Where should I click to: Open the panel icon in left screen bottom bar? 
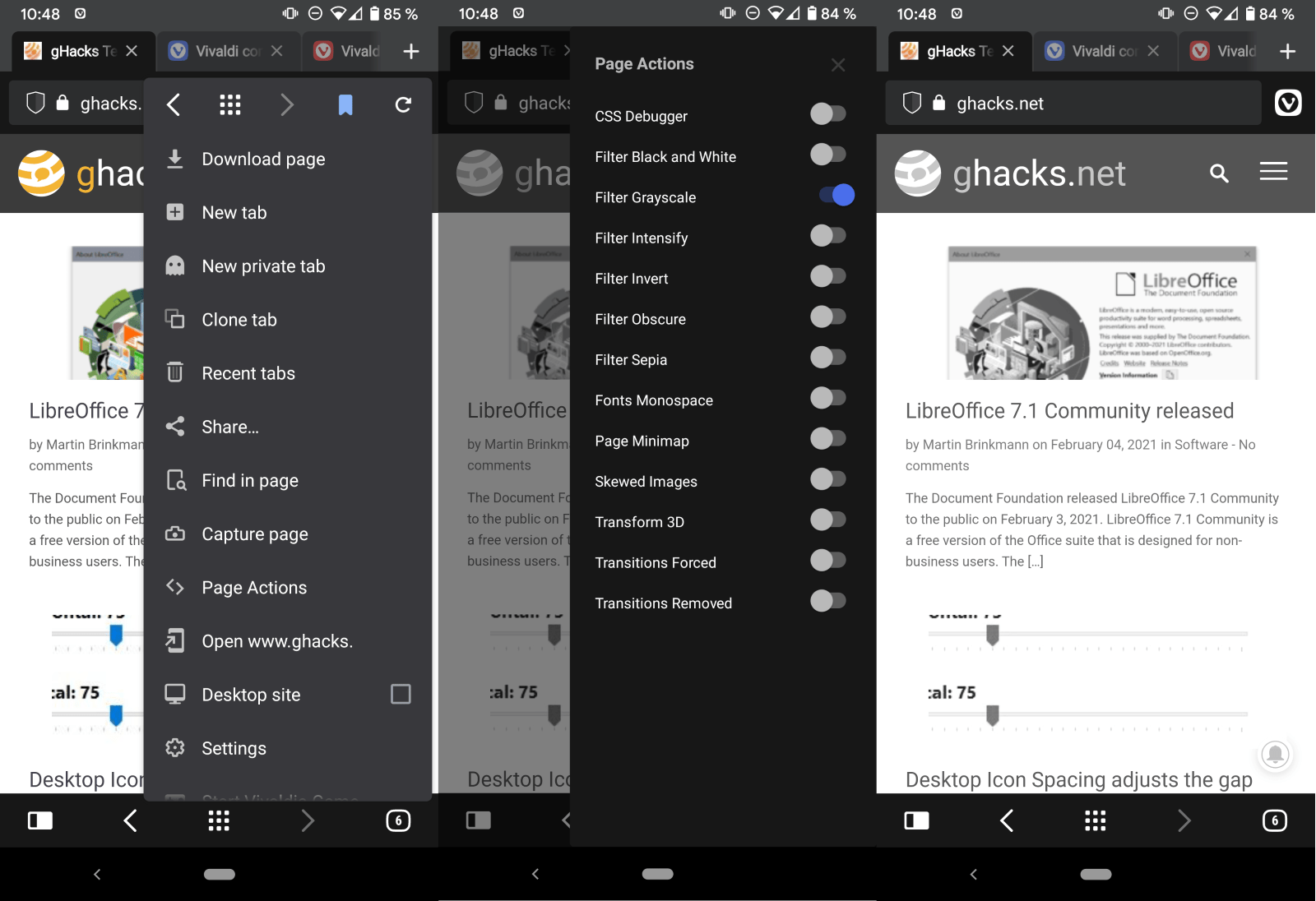(40, 820)
